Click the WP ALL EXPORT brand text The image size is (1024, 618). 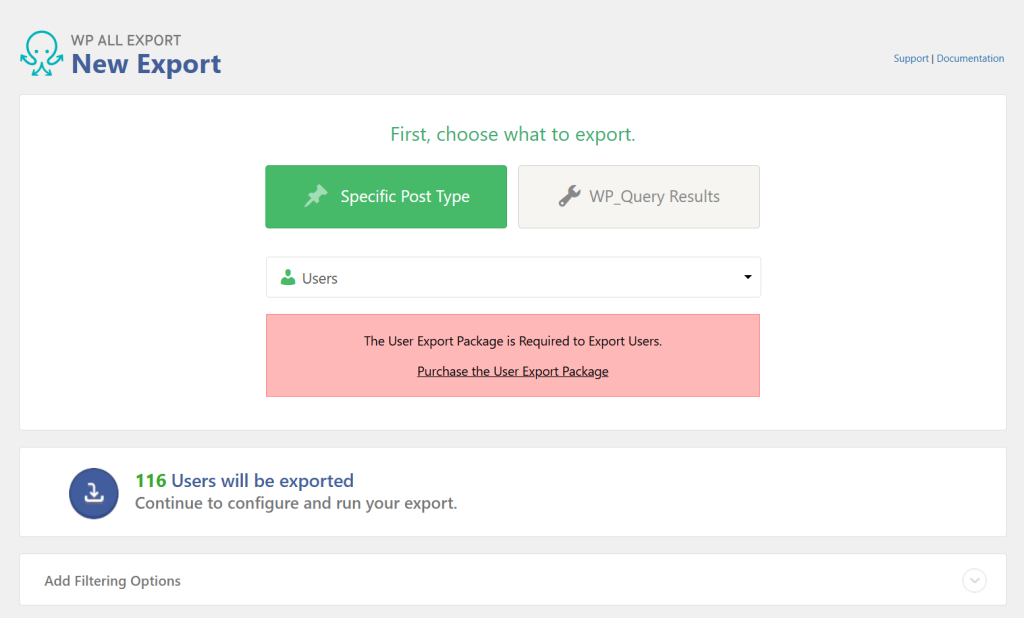[x=126, y=41]
